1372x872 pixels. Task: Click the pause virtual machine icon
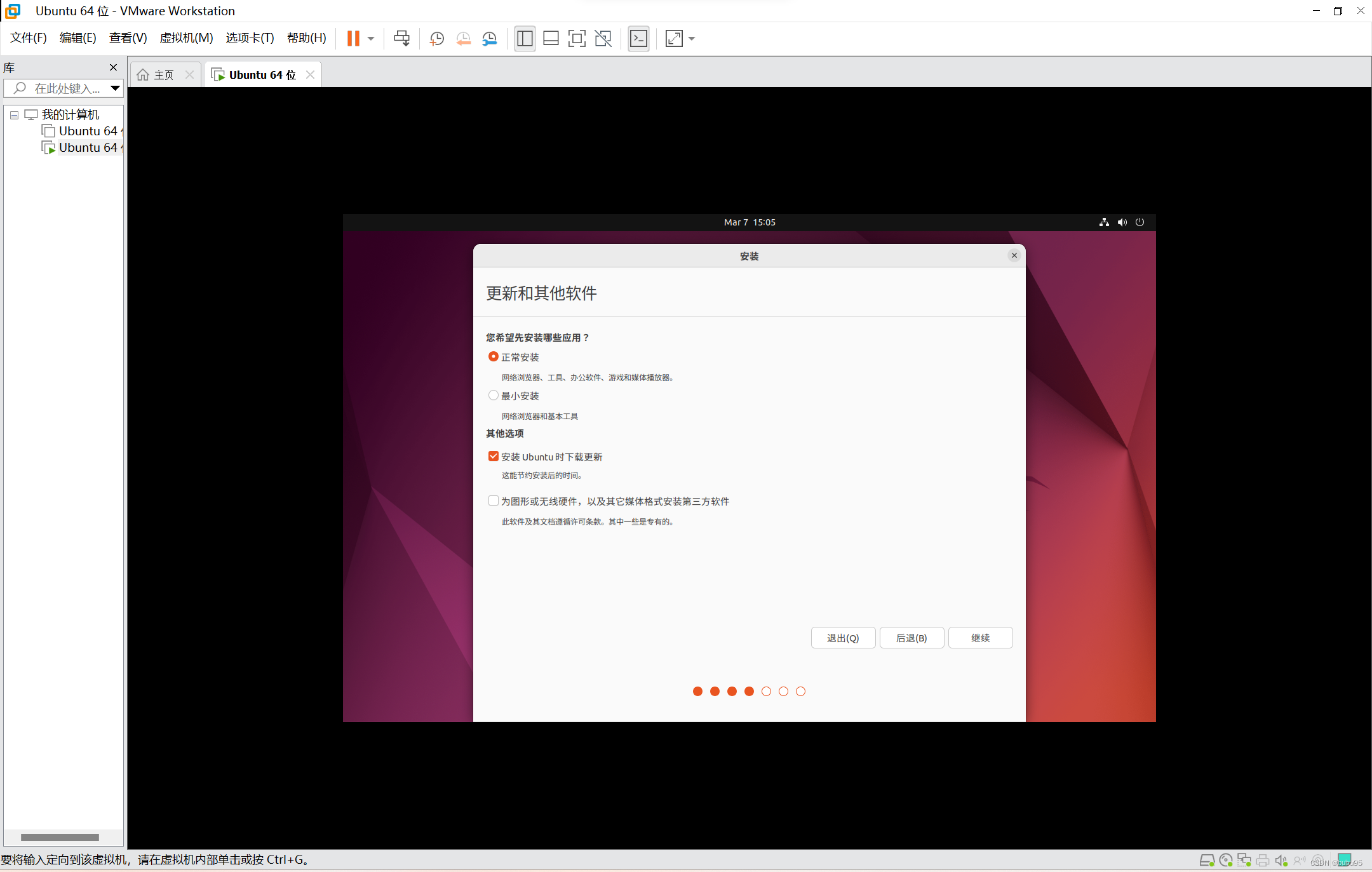pos(353,39)
